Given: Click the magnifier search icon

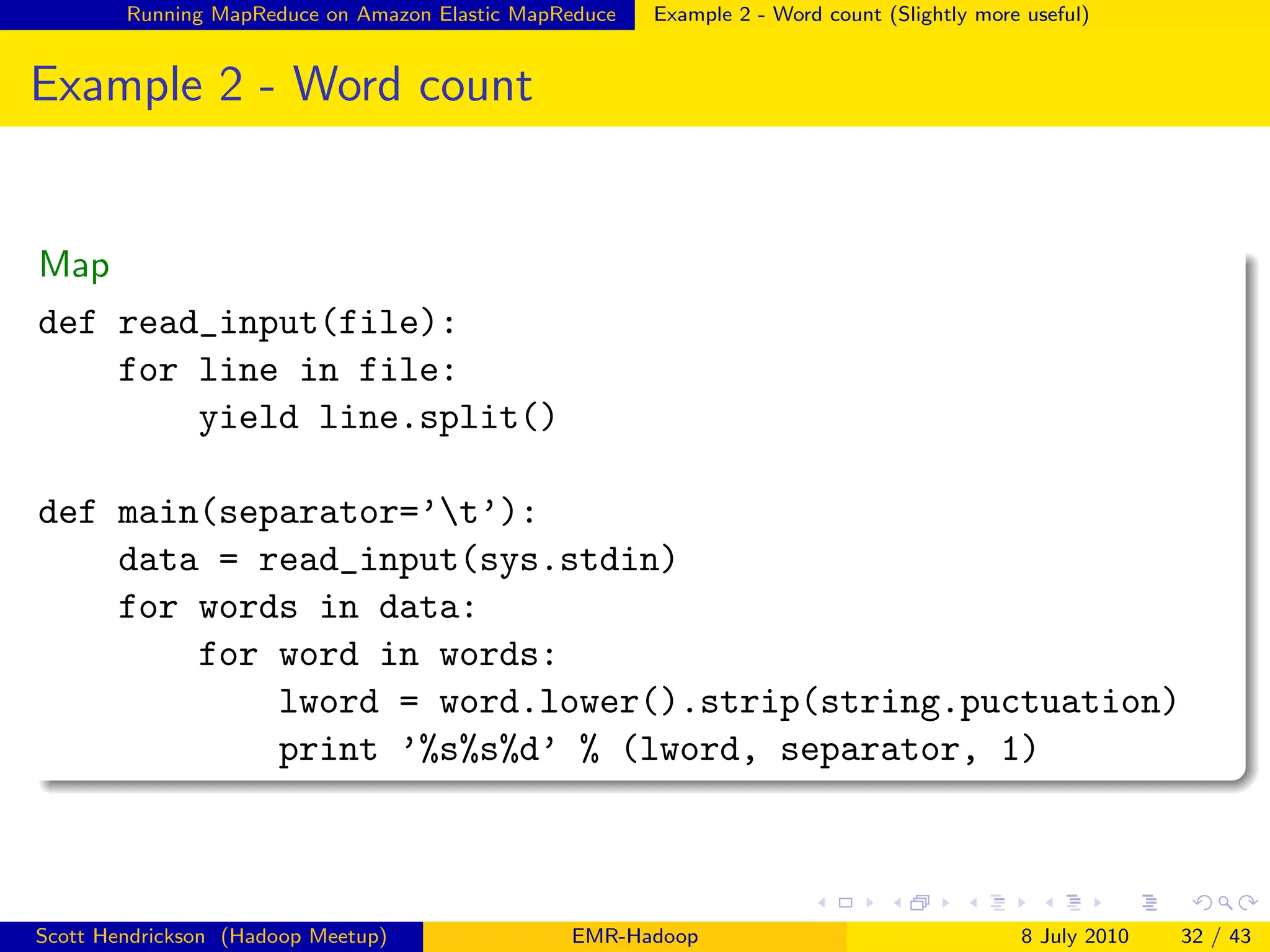Looking at the screenshot, I should coord(1225,903).
